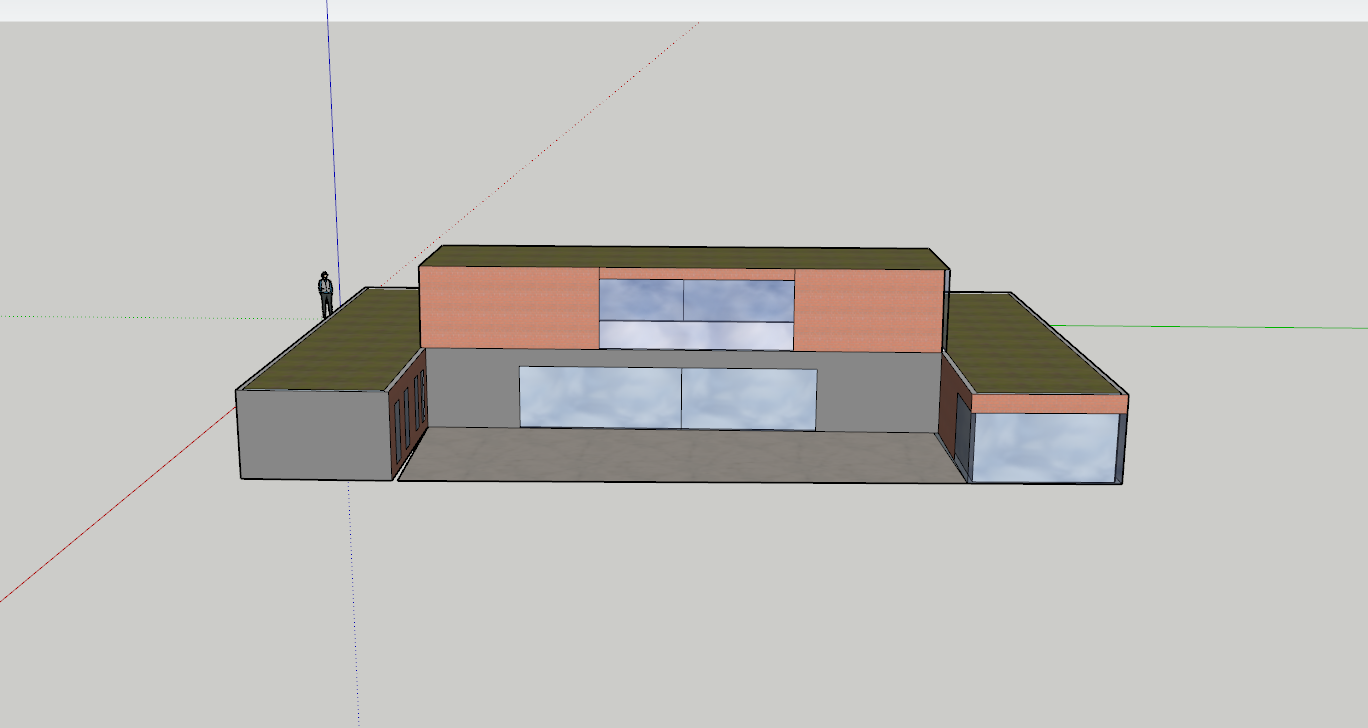
Task: Pick the ground floor's right large window pane
Action: pyautogui.click(x=748, y=399)
